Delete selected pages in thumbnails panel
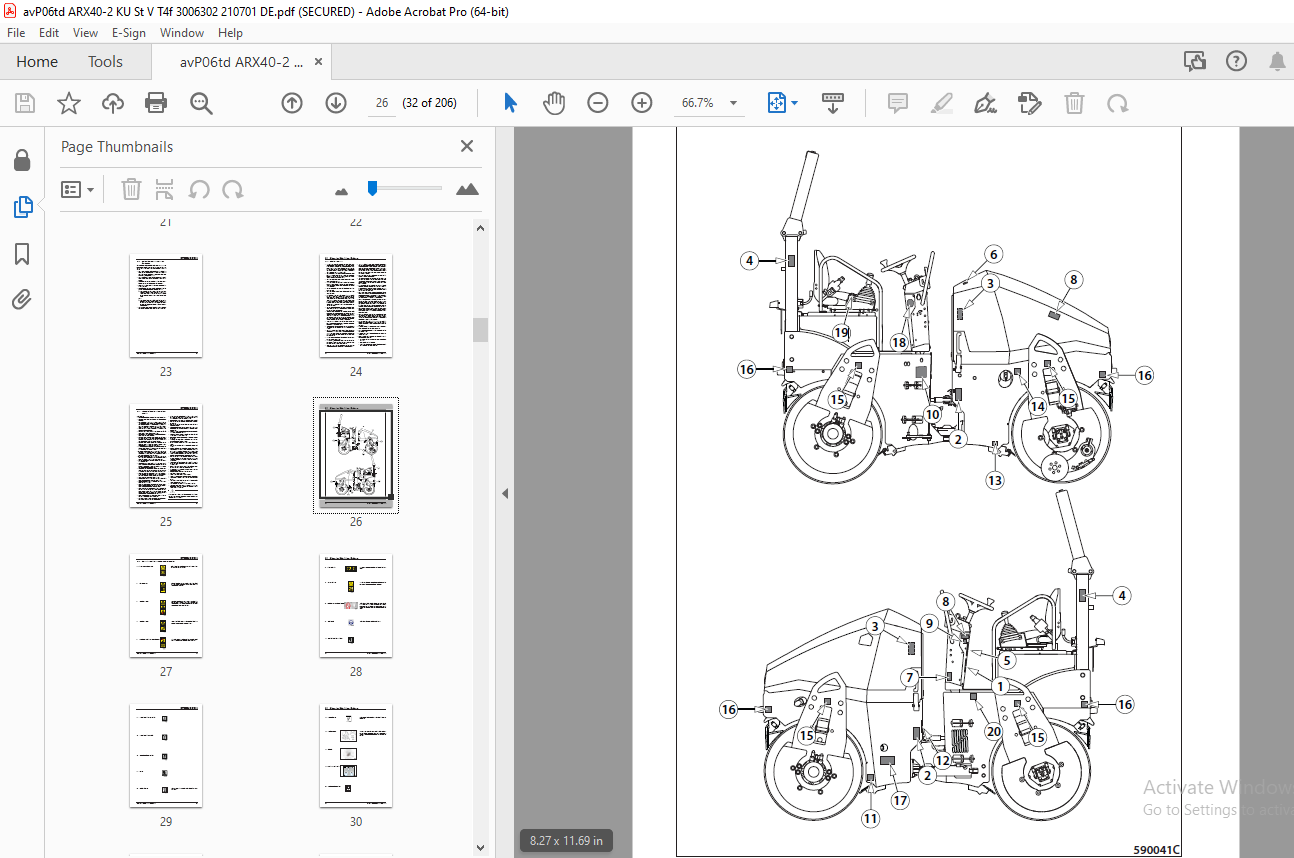Image resolution: width=1294 pixels, height=858 pixels. pos(131,189)
